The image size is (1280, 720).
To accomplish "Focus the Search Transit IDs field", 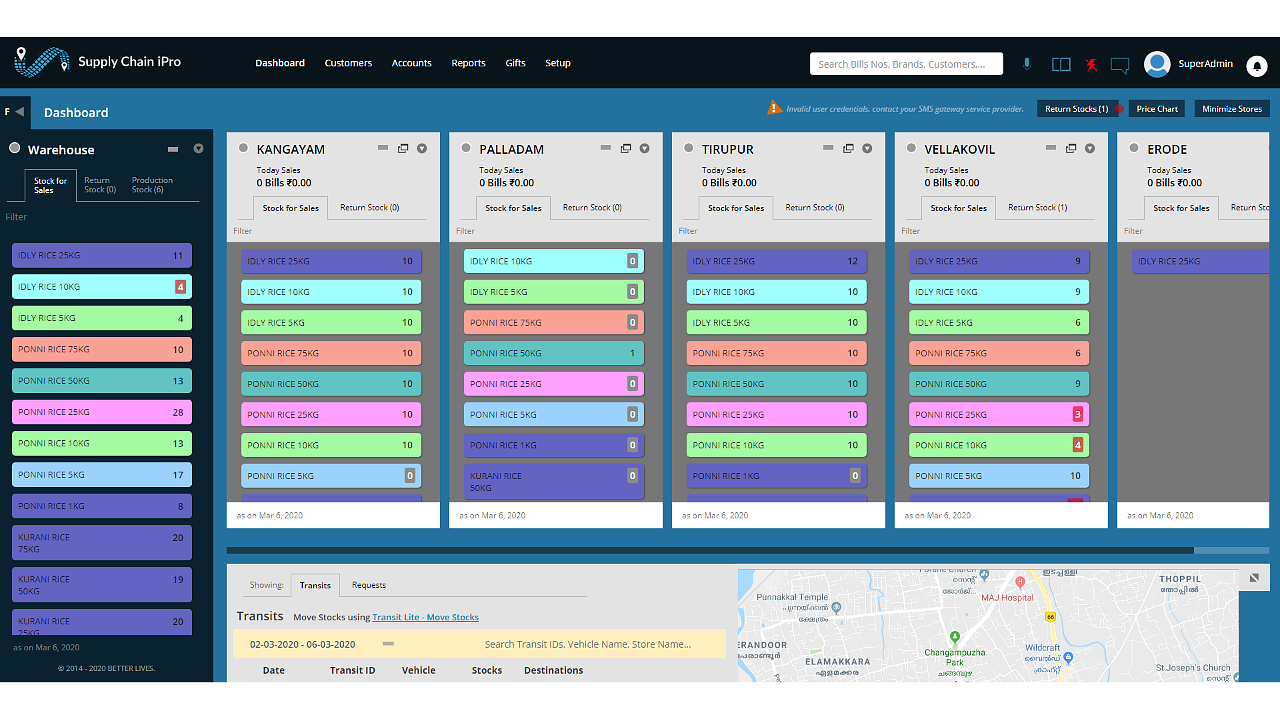I will pyautogui.click(x=588, y=644).
